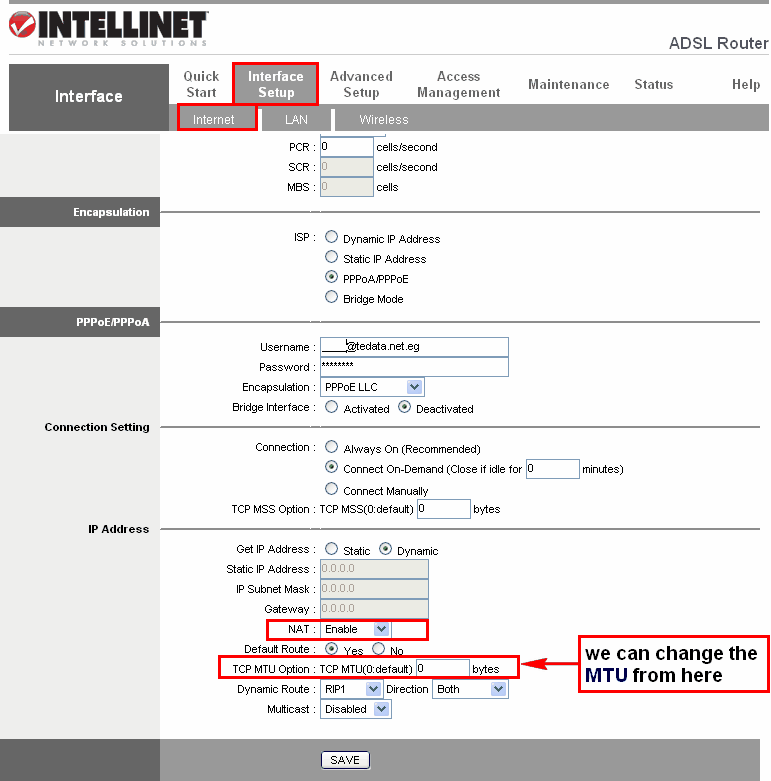Click the PCR cells/second field
This screenshot has height=781, width=771.
347,147
